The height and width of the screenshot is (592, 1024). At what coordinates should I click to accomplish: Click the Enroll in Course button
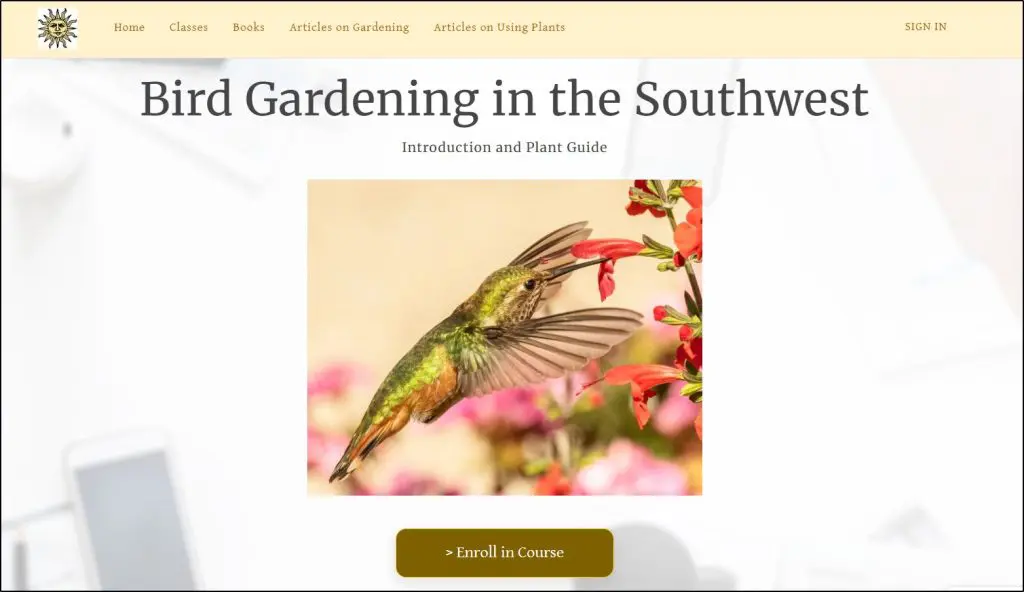[x=504, y=552]
